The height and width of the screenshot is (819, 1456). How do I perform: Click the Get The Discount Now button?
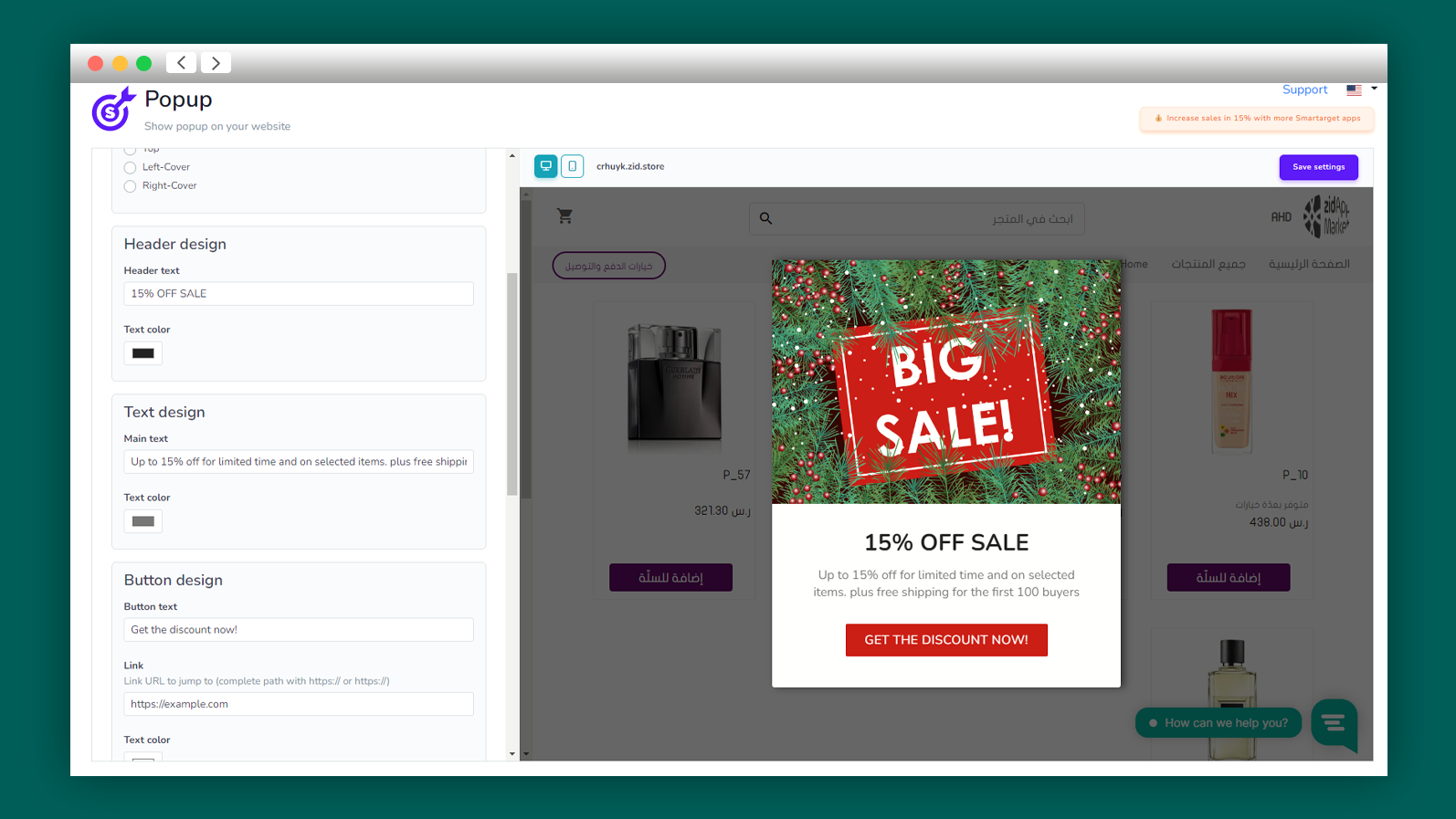click(x=946, y=640)
